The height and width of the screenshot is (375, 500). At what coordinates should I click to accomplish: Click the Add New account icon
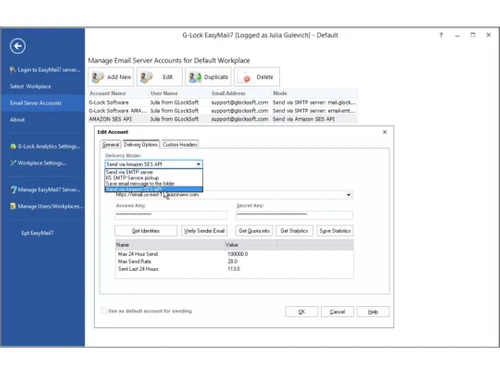pos(98,77)
